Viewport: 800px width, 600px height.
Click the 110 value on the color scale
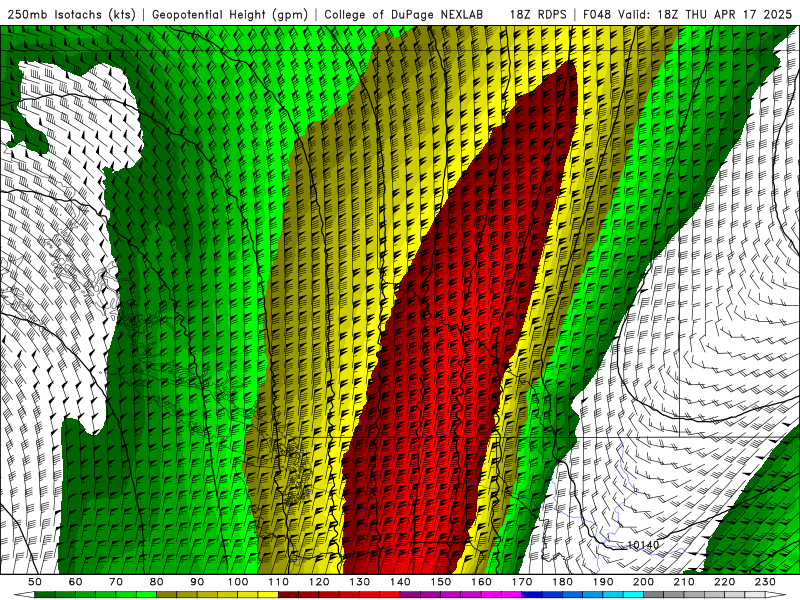[279, 582]
